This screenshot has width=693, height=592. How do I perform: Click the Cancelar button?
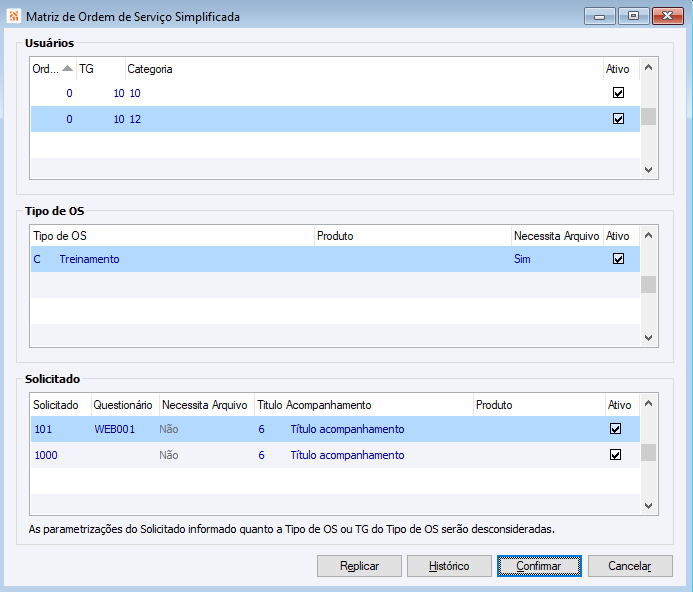pyautogui.click(x=630, y=566)
